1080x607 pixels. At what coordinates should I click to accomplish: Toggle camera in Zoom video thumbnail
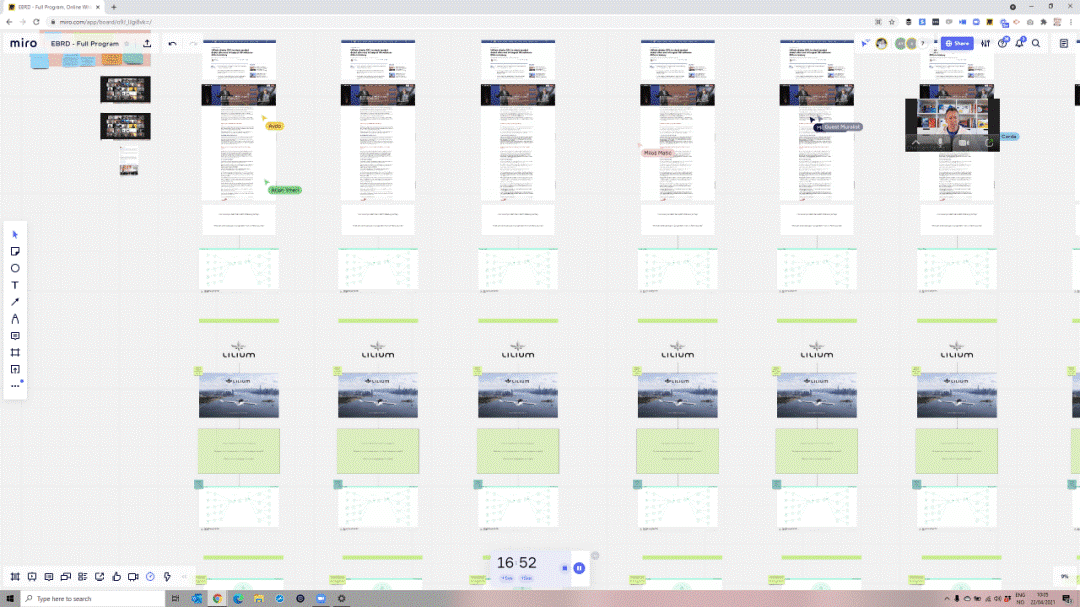965,143
